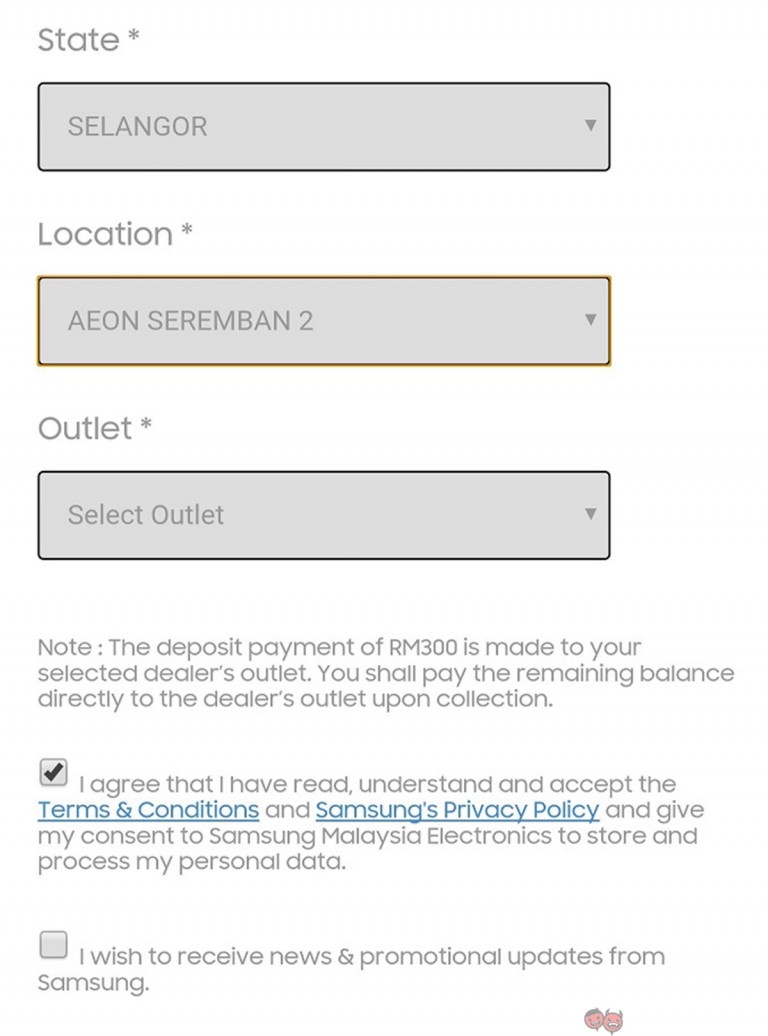Click the arrow icon on State field
Screen dimensions: 768x1036
point(590,126)
